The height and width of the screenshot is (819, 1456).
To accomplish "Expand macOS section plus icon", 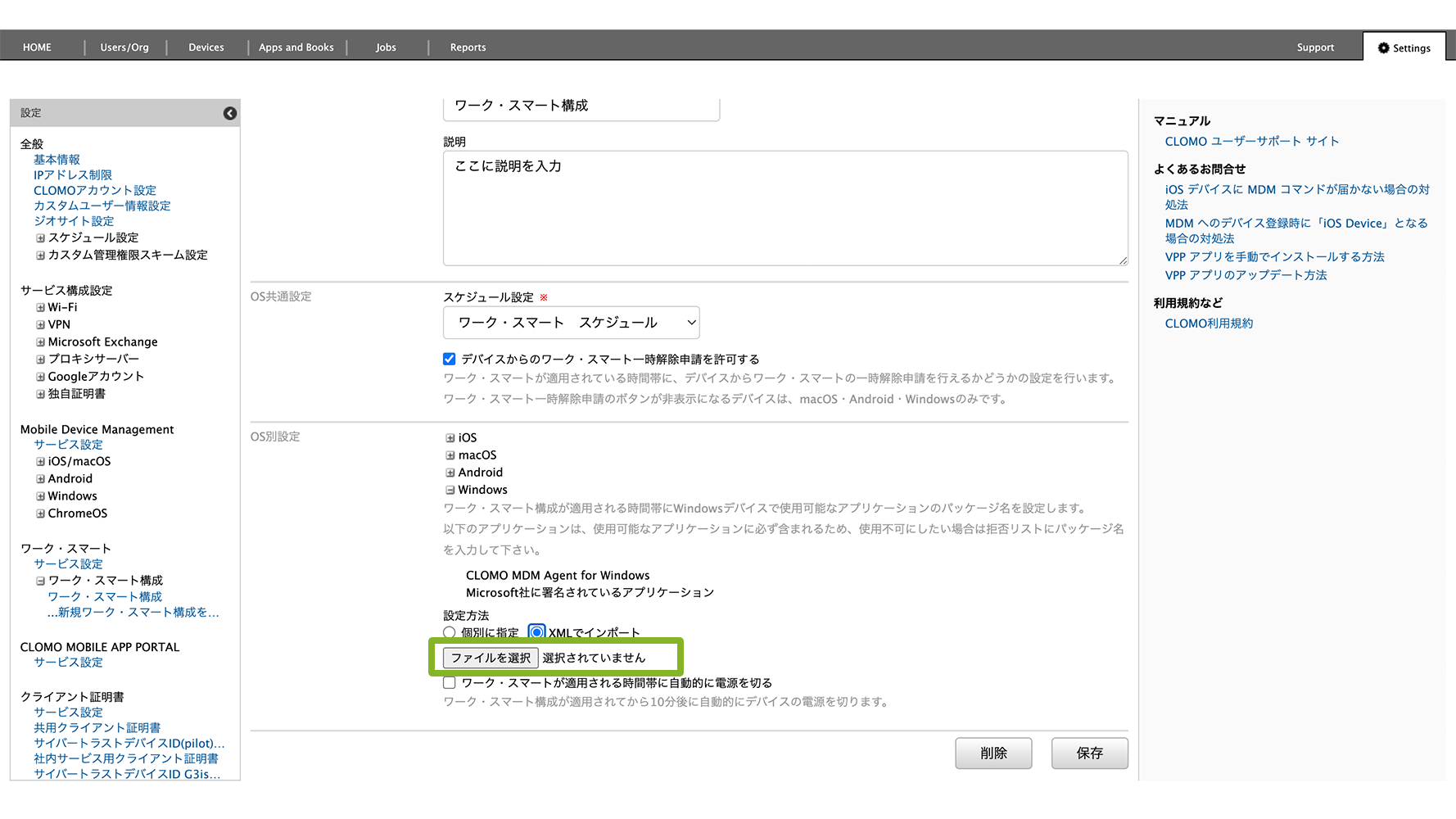I will coord(450,455).
